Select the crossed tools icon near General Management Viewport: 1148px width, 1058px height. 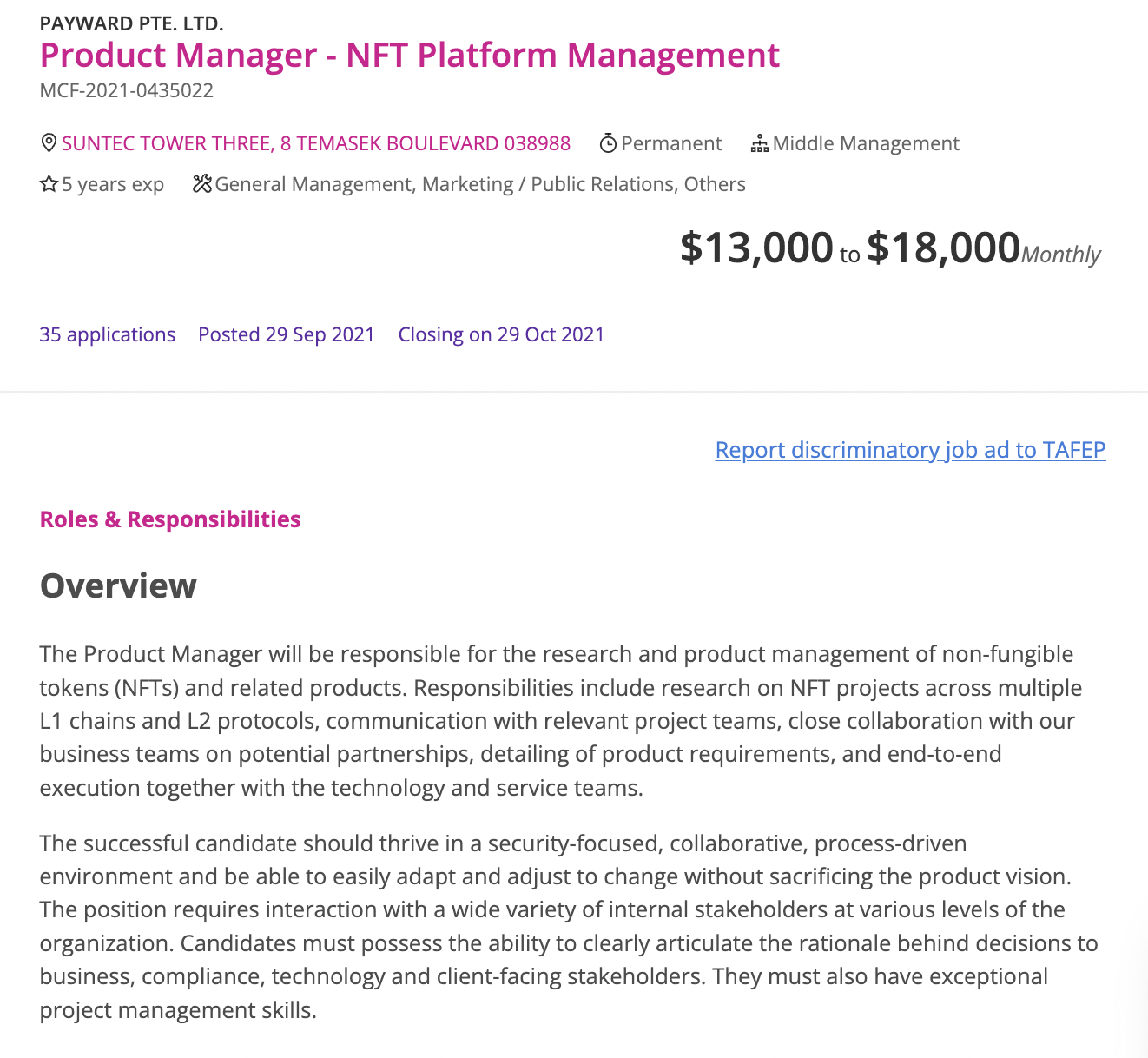tap(203, 183)
